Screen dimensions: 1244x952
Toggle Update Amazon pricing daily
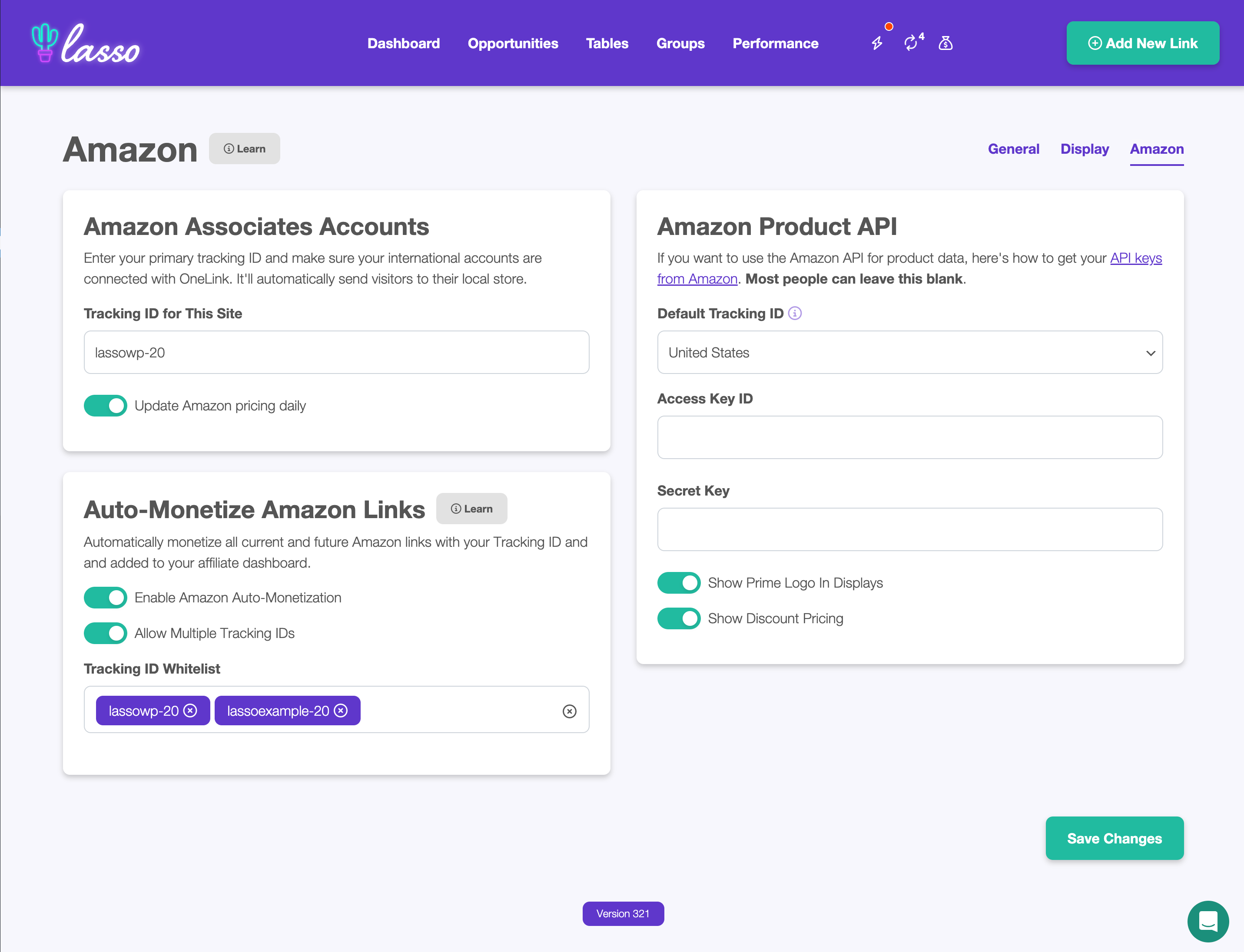106,406
